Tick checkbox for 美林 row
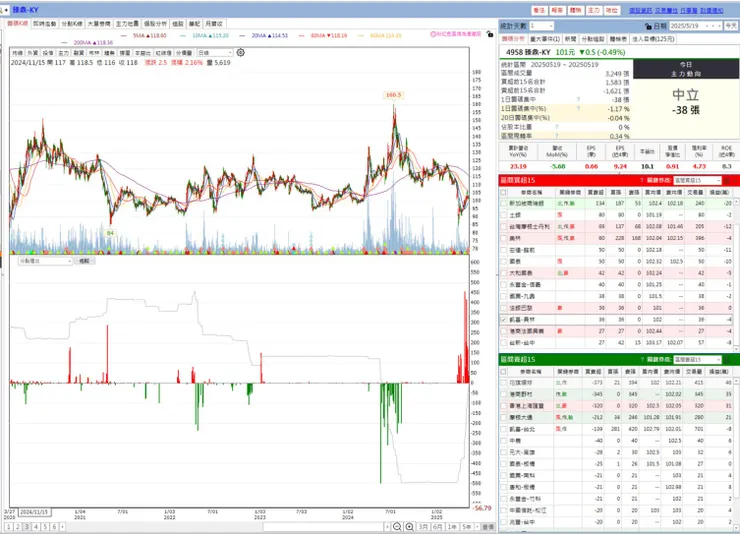This screenshot has height=534, width=740. pos(504,238)
